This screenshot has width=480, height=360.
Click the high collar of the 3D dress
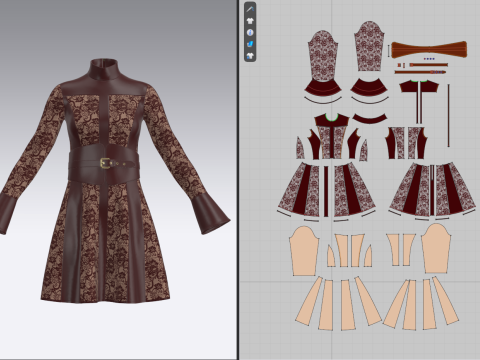[104, 70]
